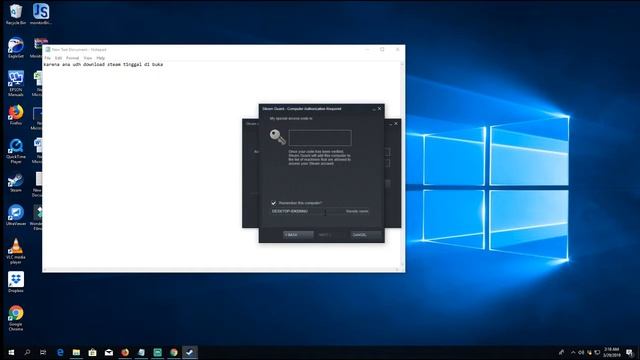Launch Microsoft Edge from the taskbar

click(60, 352)
